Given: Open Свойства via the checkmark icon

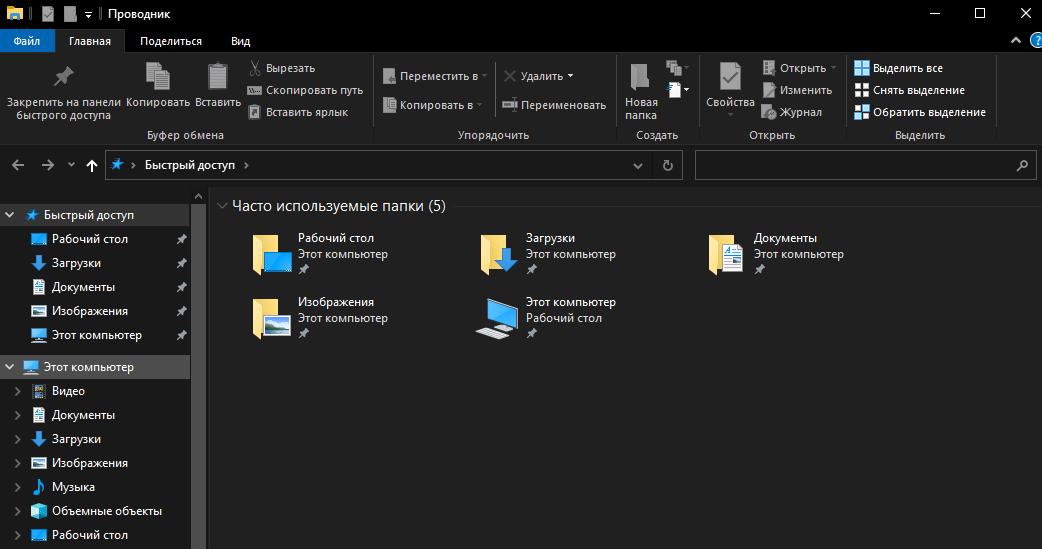Looking at the screenshot, I should [x=730, y=77].
